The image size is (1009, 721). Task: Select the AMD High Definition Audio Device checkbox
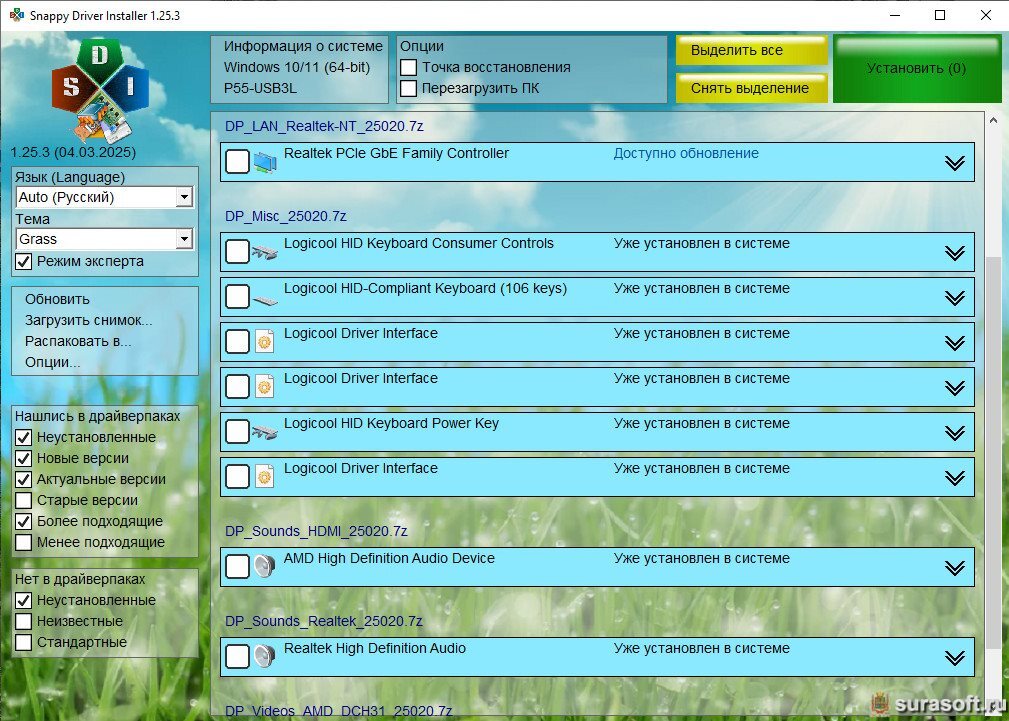coord(237,566)
